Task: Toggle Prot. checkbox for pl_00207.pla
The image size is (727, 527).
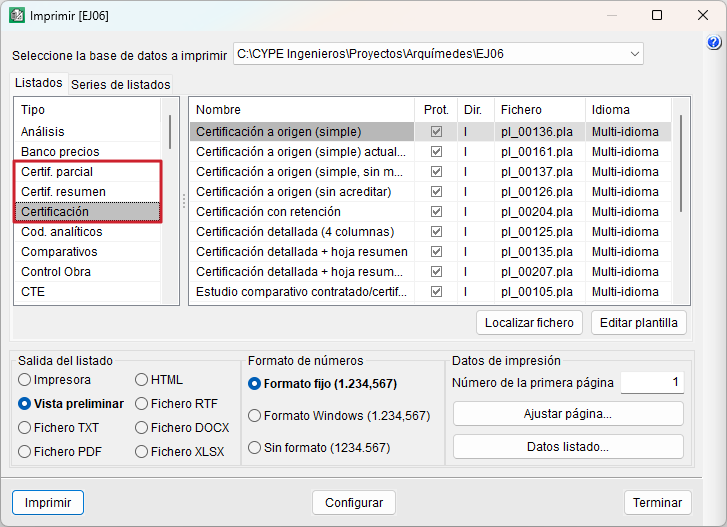Action: click(436, 271)
